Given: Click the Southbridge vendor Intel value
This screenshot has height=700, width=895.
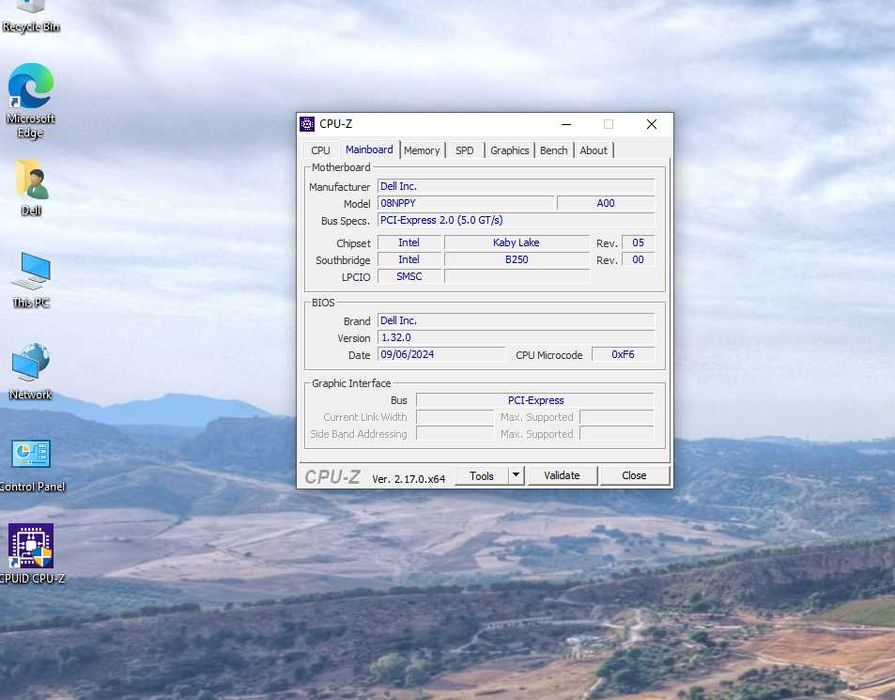Looking at the screenshot, I should 409,259.
